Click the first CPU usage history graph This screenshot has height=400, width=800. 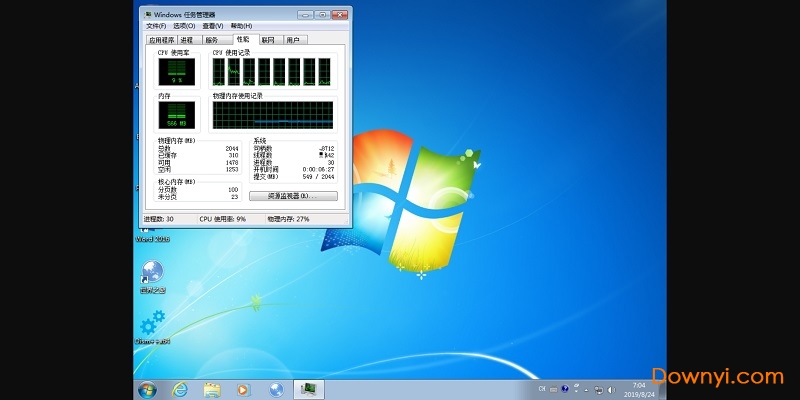218,71
